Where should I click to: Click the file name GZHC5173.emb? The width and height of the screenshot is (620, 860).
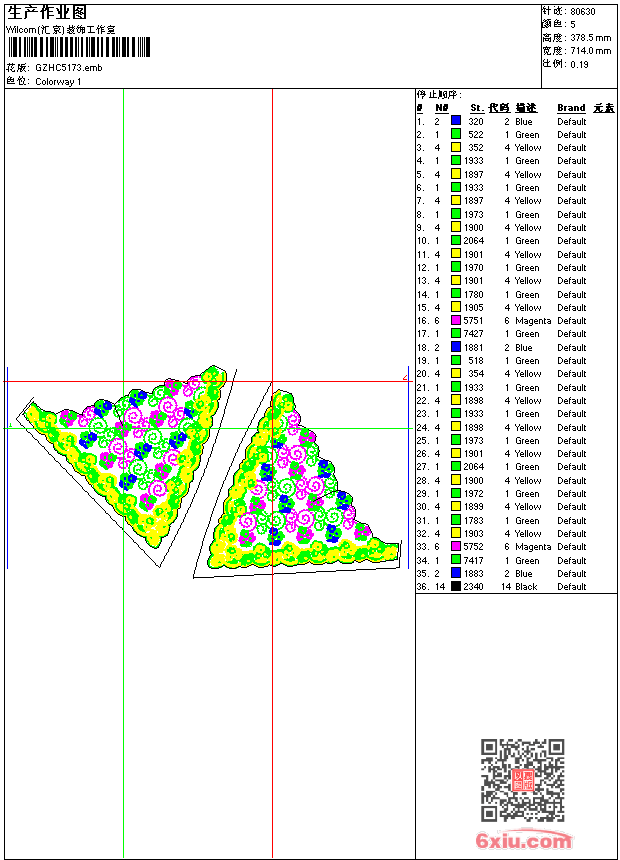click(68, 68)
